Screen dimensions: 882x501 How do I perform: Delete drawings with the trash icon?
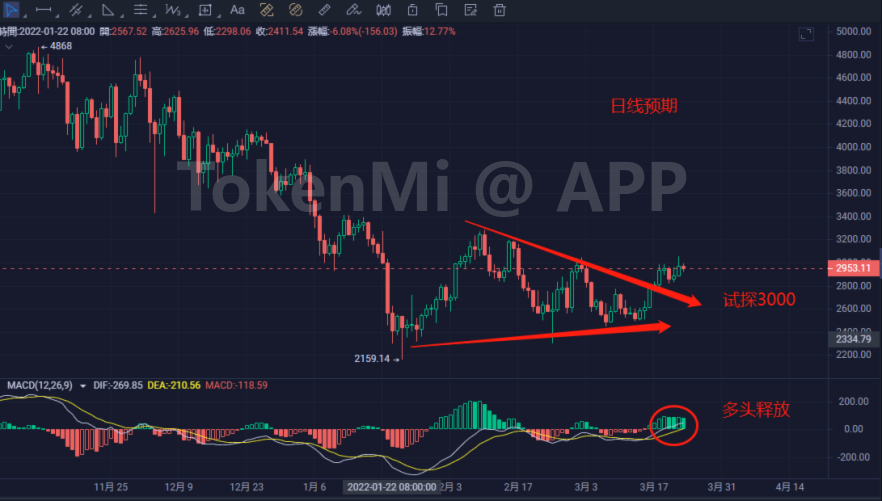499,10
